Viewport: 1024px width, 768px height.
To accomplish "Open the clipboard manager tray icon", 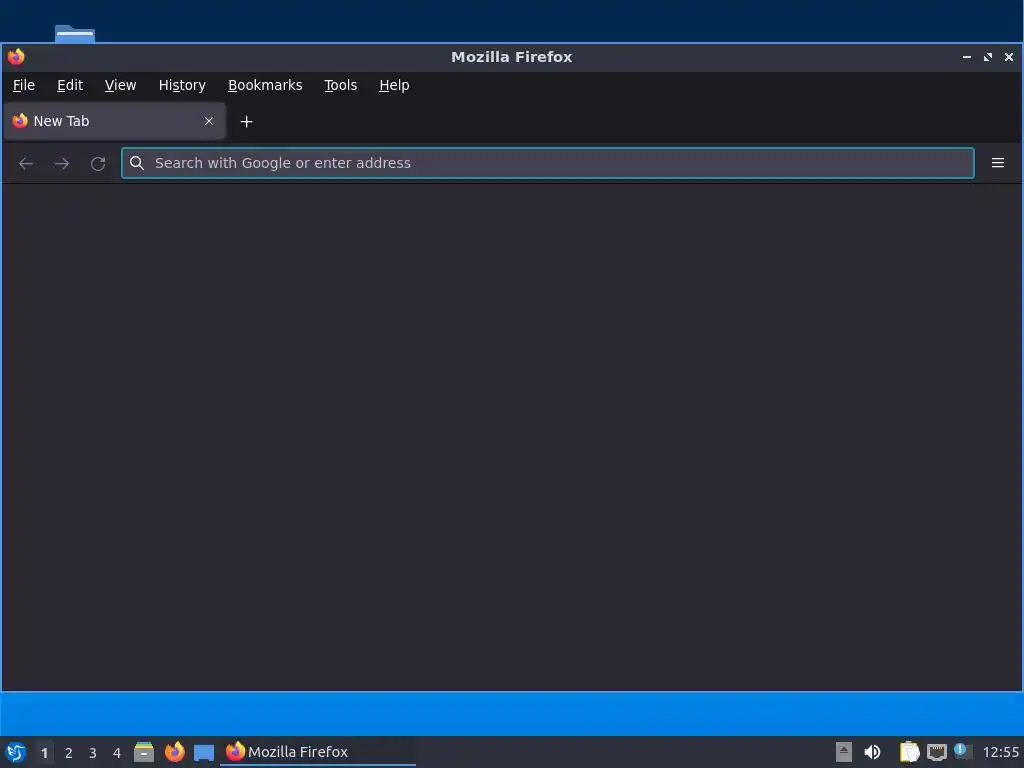I will click(x=909, y=752).
